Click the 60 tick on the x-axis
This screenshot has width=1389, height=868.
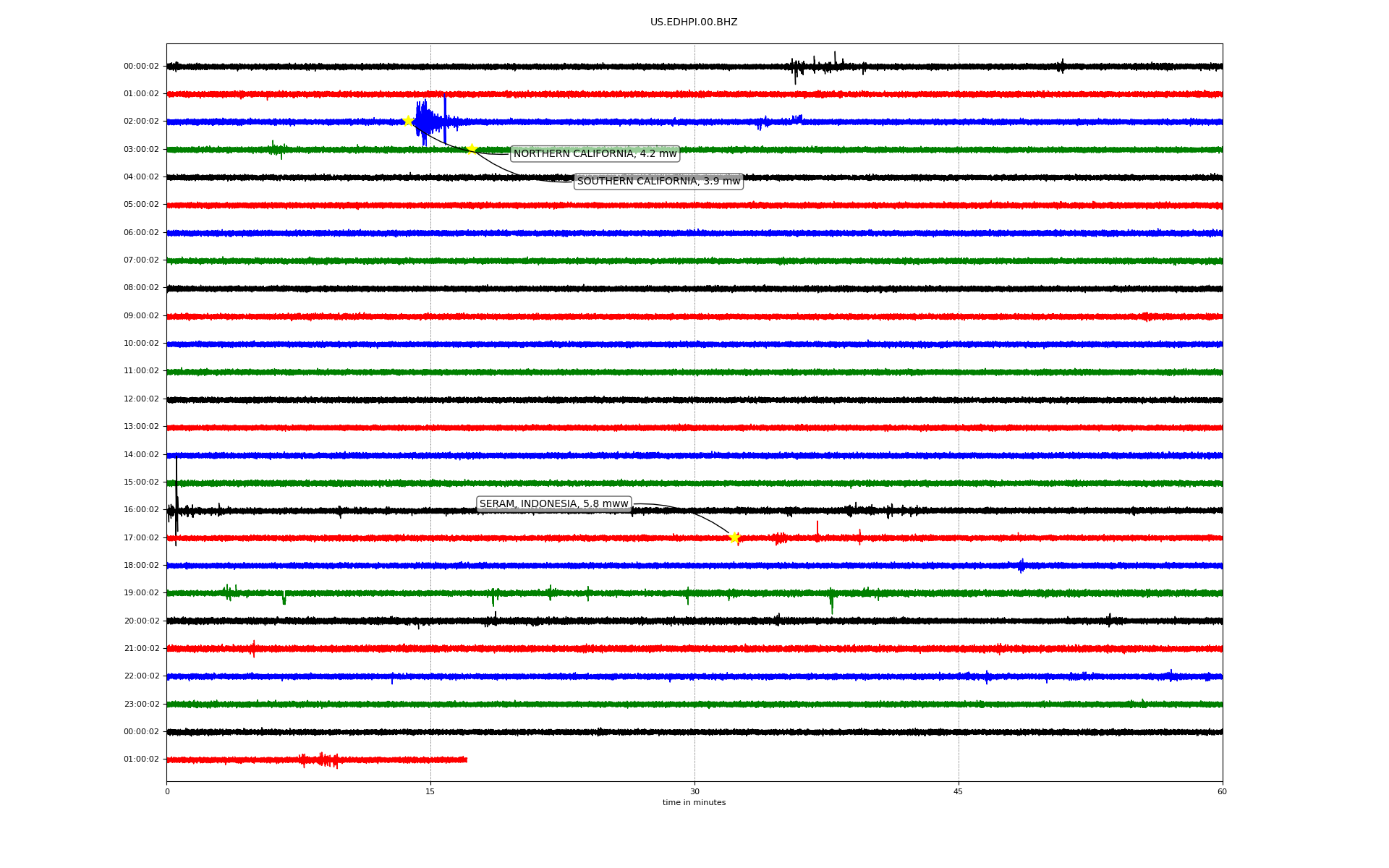click(x=1222, y=791)
